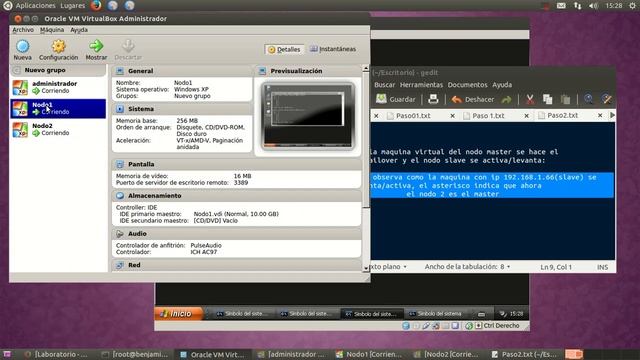Open the tab width dropdown in gedit

467,267
